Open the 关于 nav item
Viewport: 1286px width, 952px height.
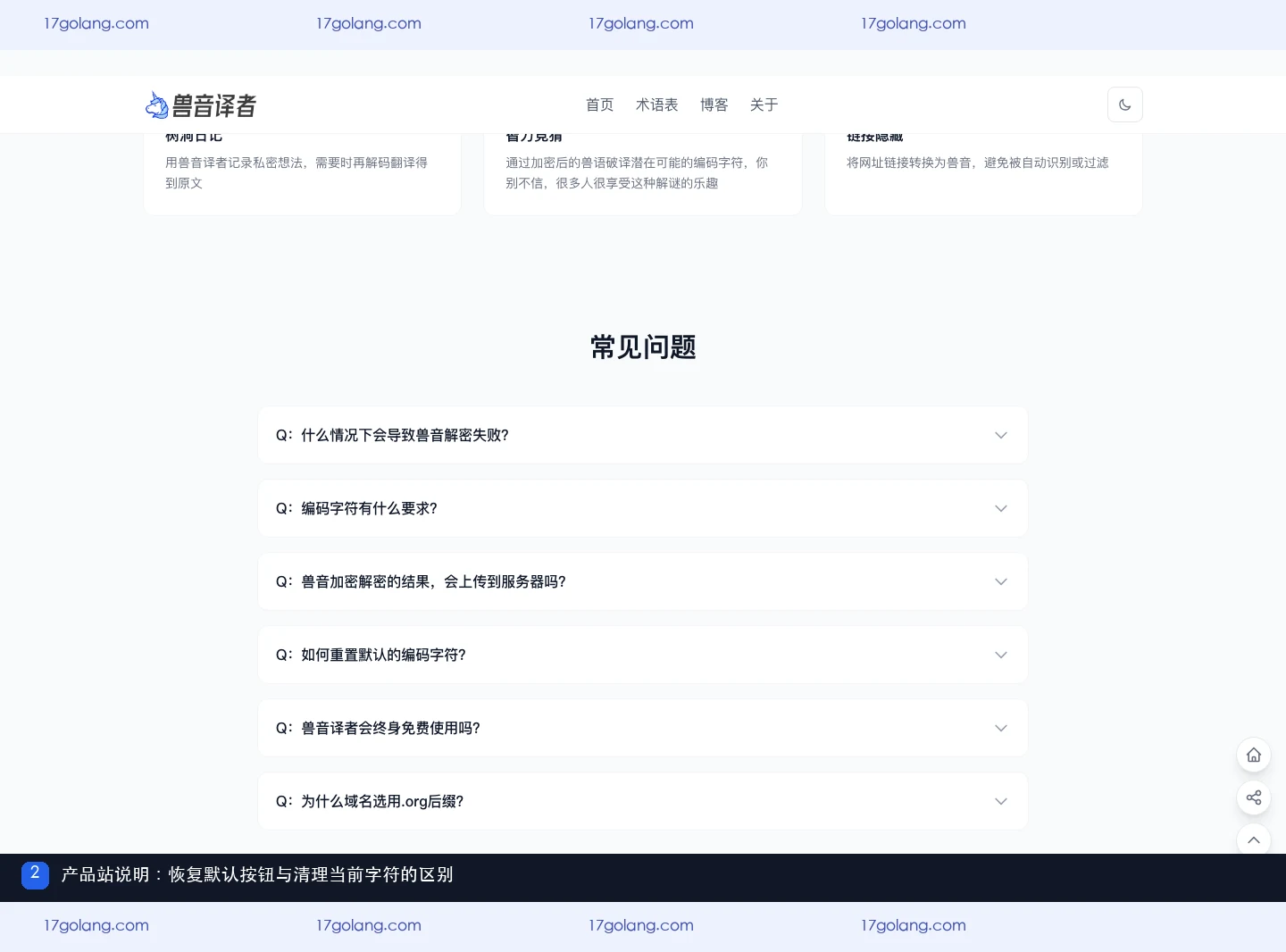pyautogui.click(x=764, y=104)
